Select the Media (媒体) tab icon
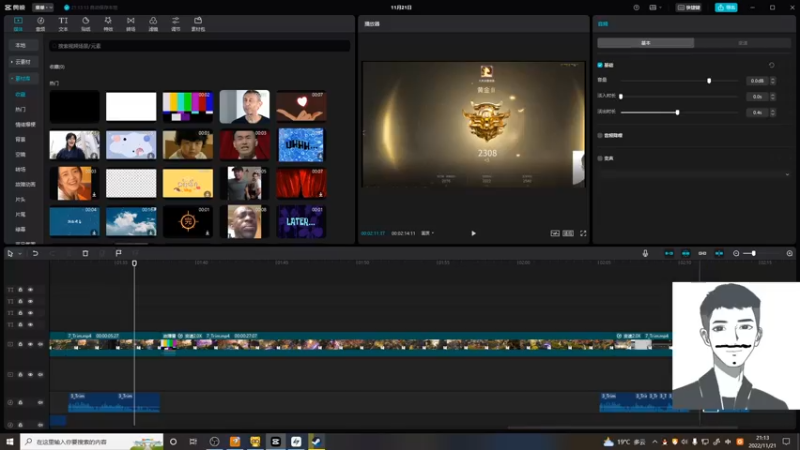 point(18,23)
